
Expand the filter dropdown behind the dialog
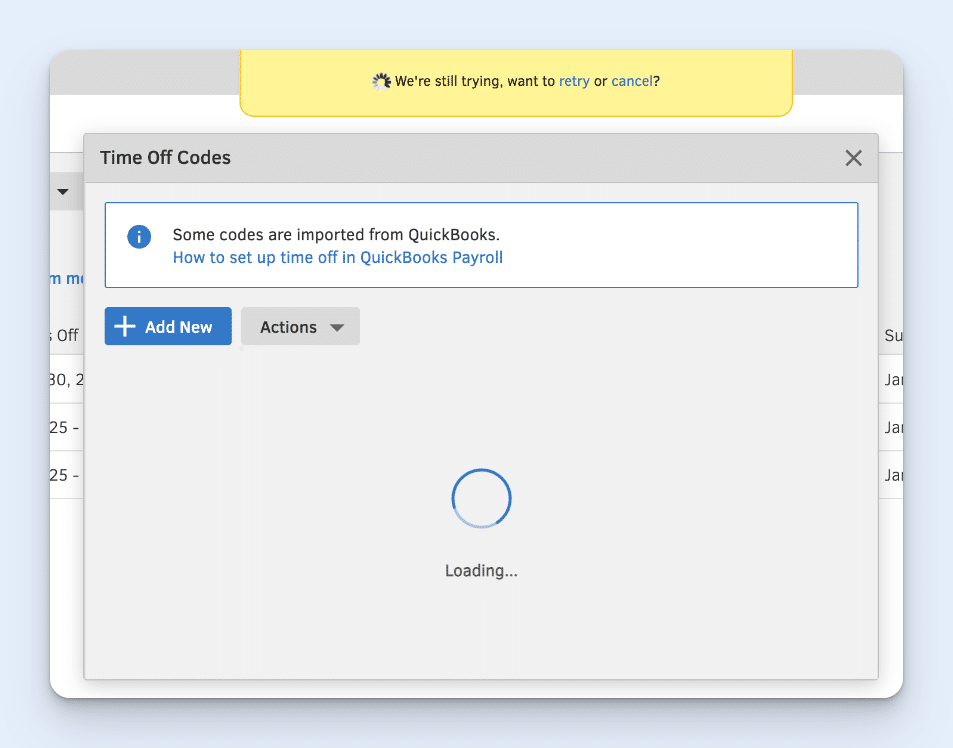(63, 192)
